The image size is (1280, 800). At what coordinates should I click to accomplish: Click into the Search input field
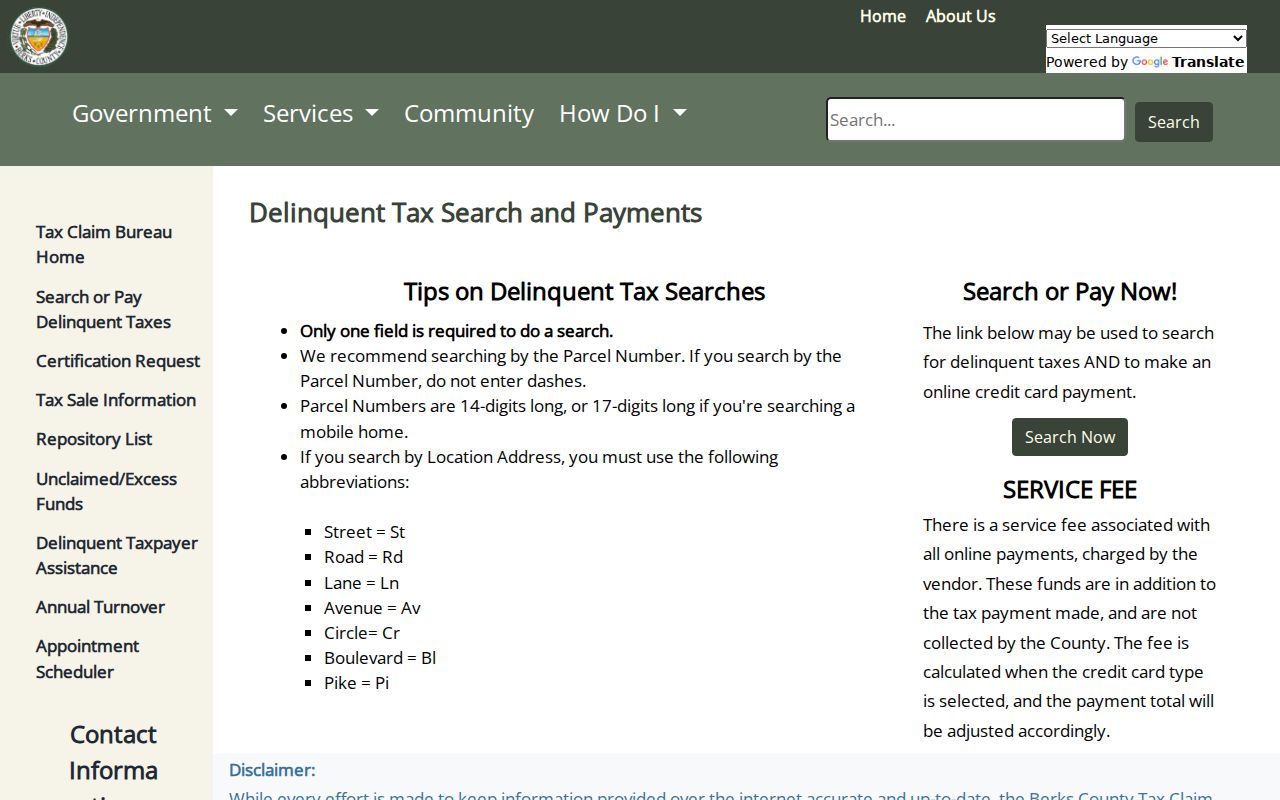point(975,120)
